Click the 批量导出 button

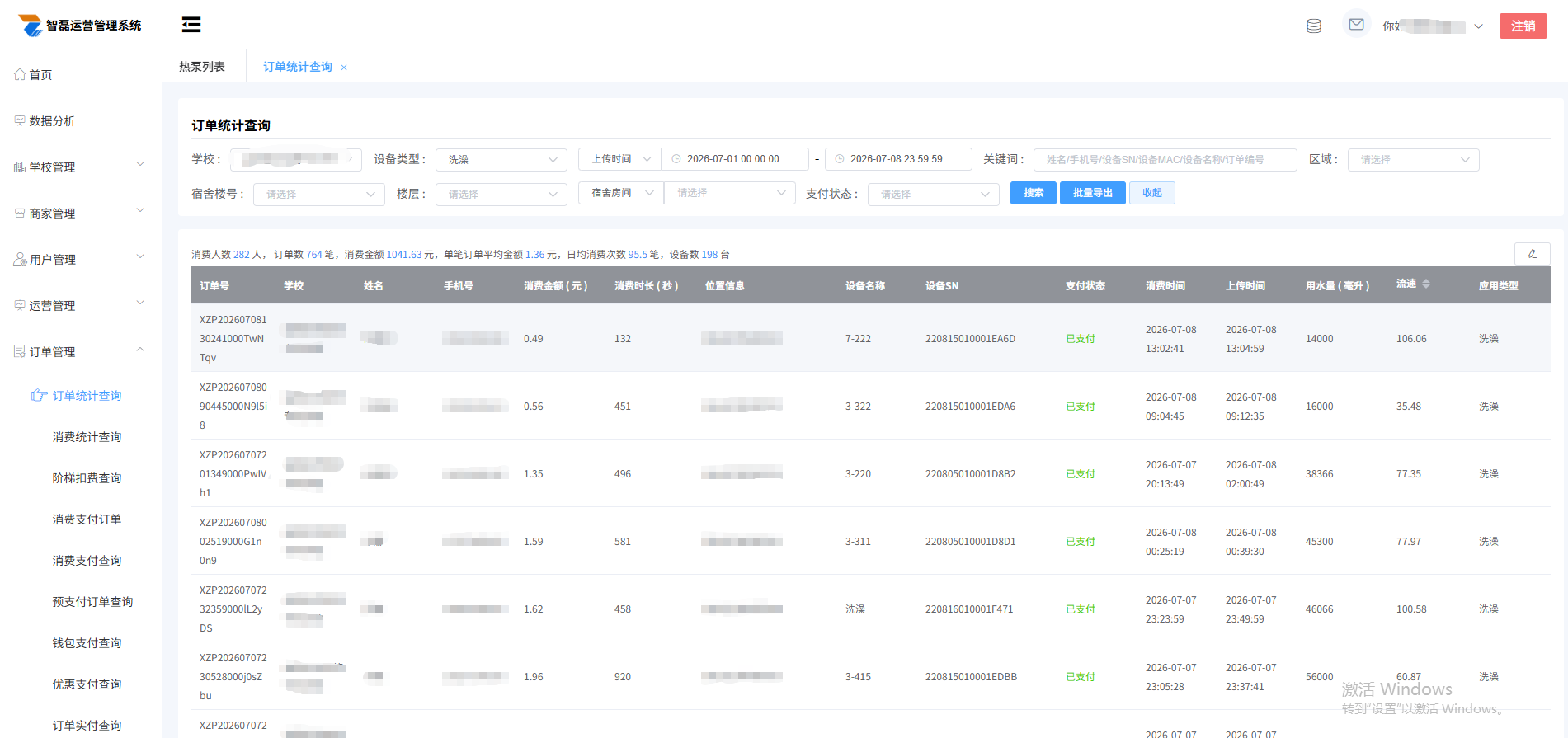[x=1093, y=193]
